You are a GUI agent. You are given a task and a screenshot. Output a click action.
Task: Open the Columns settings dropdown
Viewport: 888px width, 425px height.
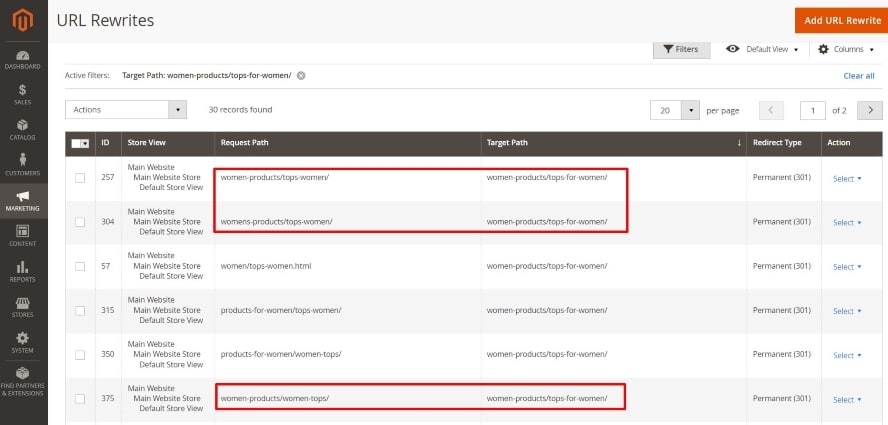[x=846, y=49]
